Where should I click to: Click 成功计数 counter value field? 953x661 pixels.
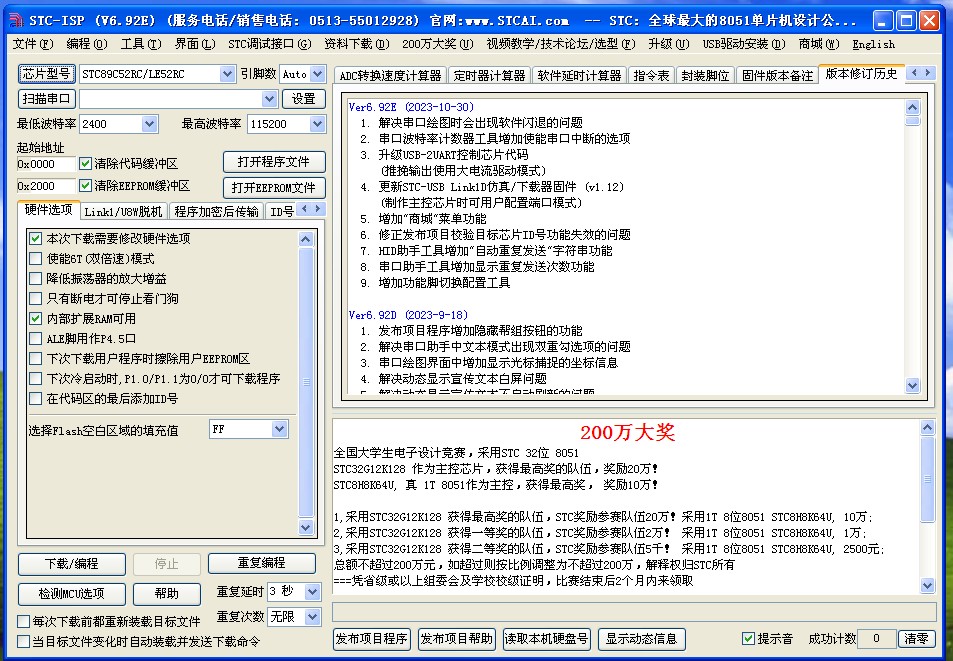click(876, 639)
